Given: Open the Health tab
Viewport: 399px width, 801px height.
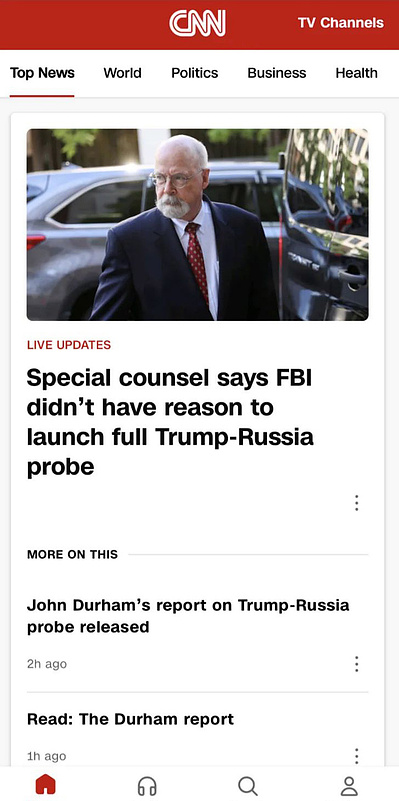Looking at the screenshot, I should [357, 73].
